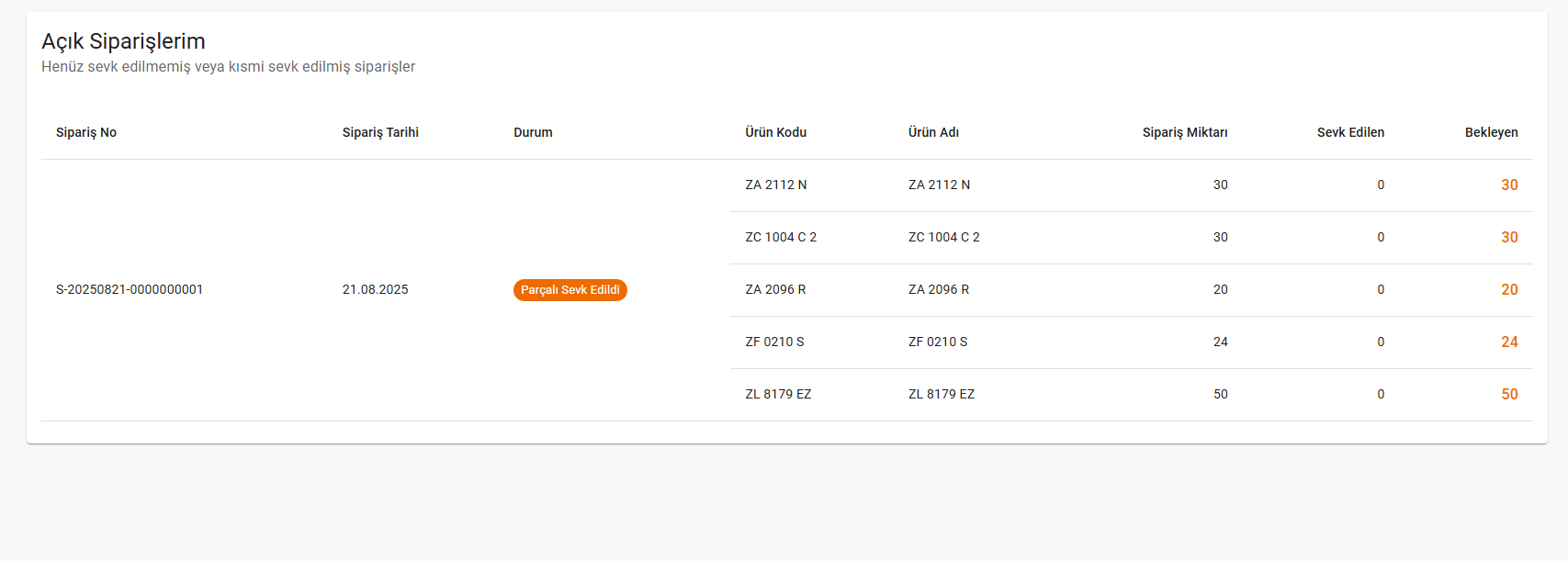Click the "Açık Siparişlerim" heading
Screen dimensions: 1568x561
pos(123,41)
